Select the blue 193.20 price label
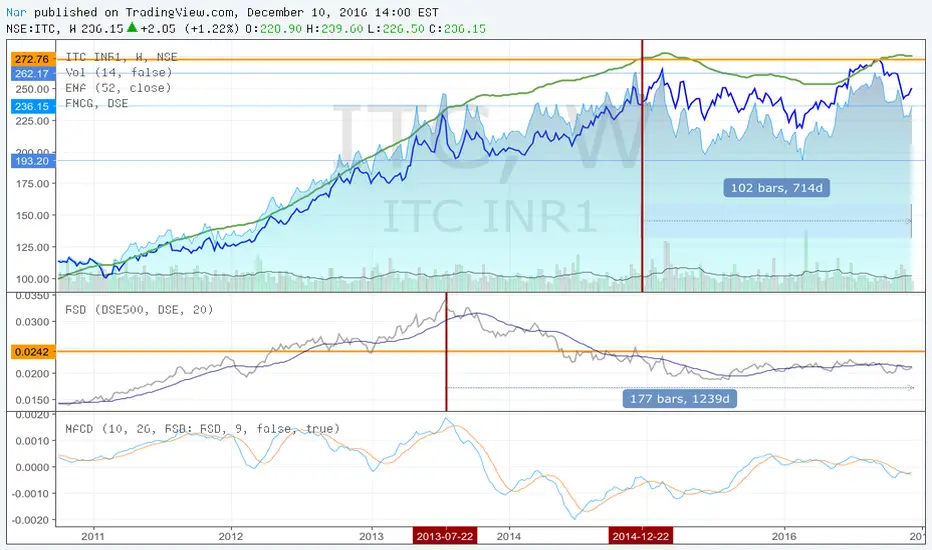This screenshot has width=932, height=550. pos(33,161)
